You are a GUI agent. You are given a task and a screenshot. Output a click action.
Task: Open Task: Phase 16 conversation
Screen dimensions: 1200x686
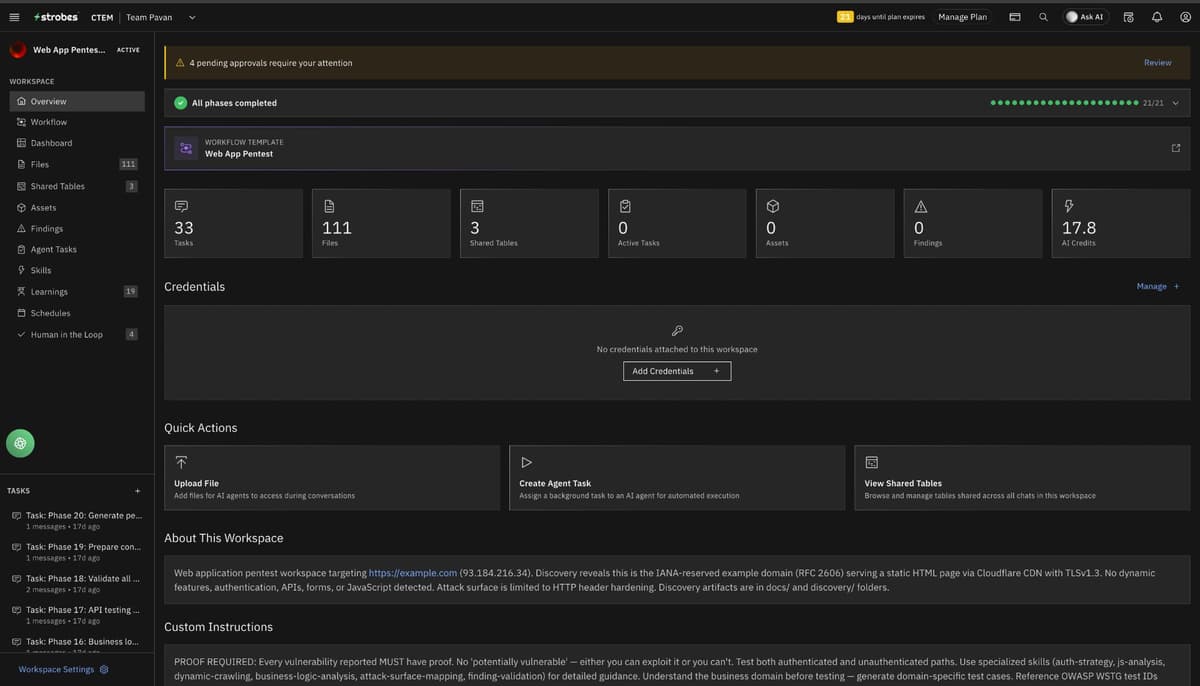click(77, 645)
